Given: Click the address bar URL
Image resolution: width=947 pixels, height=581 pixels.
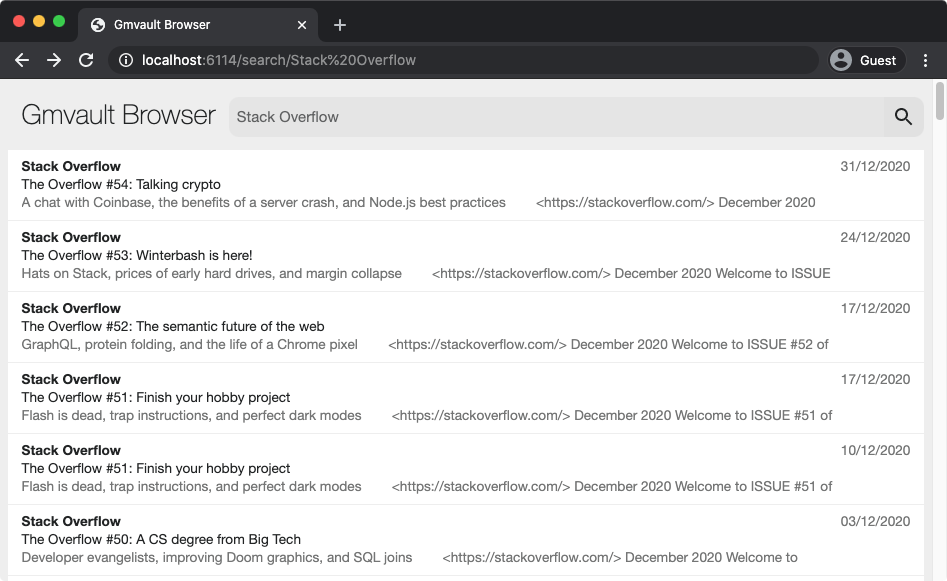Looking at the screenshot, I should click(x=279, y=60).
